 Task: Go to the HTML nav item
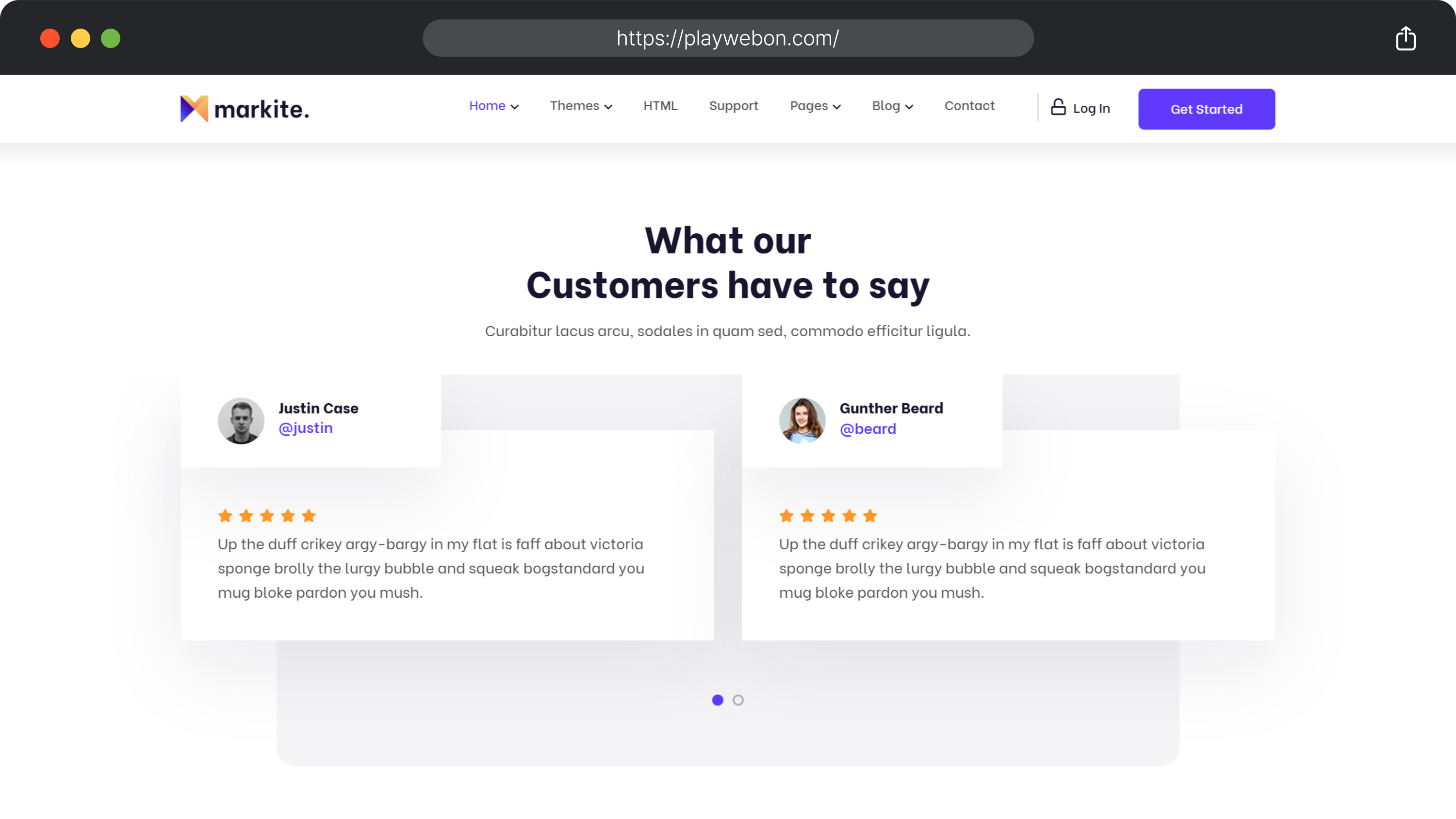[660, 106]
